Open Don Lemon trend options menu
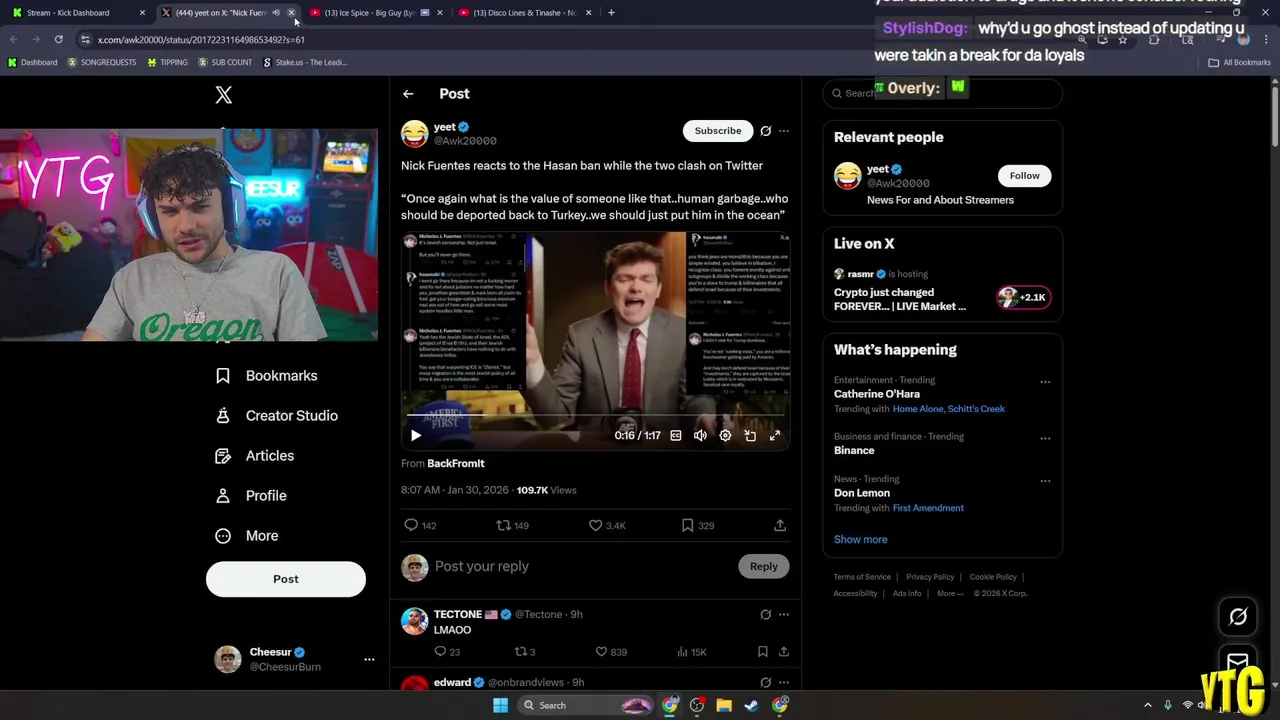The width and height of the screenshot is (1280, 720). (x=1045, y=481)
